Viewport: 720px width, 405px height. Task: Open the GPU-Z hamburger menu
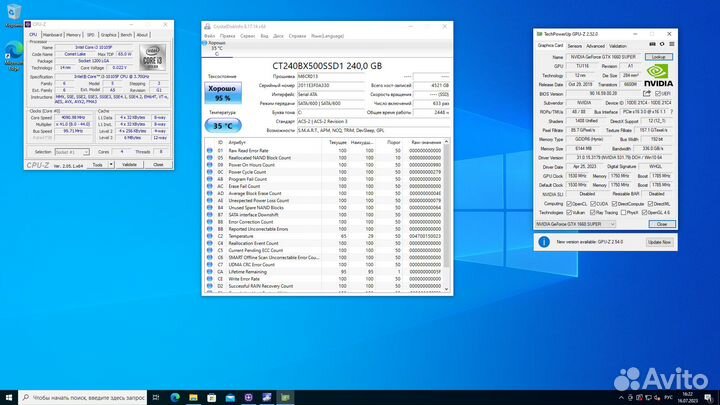tap(671, 45)
